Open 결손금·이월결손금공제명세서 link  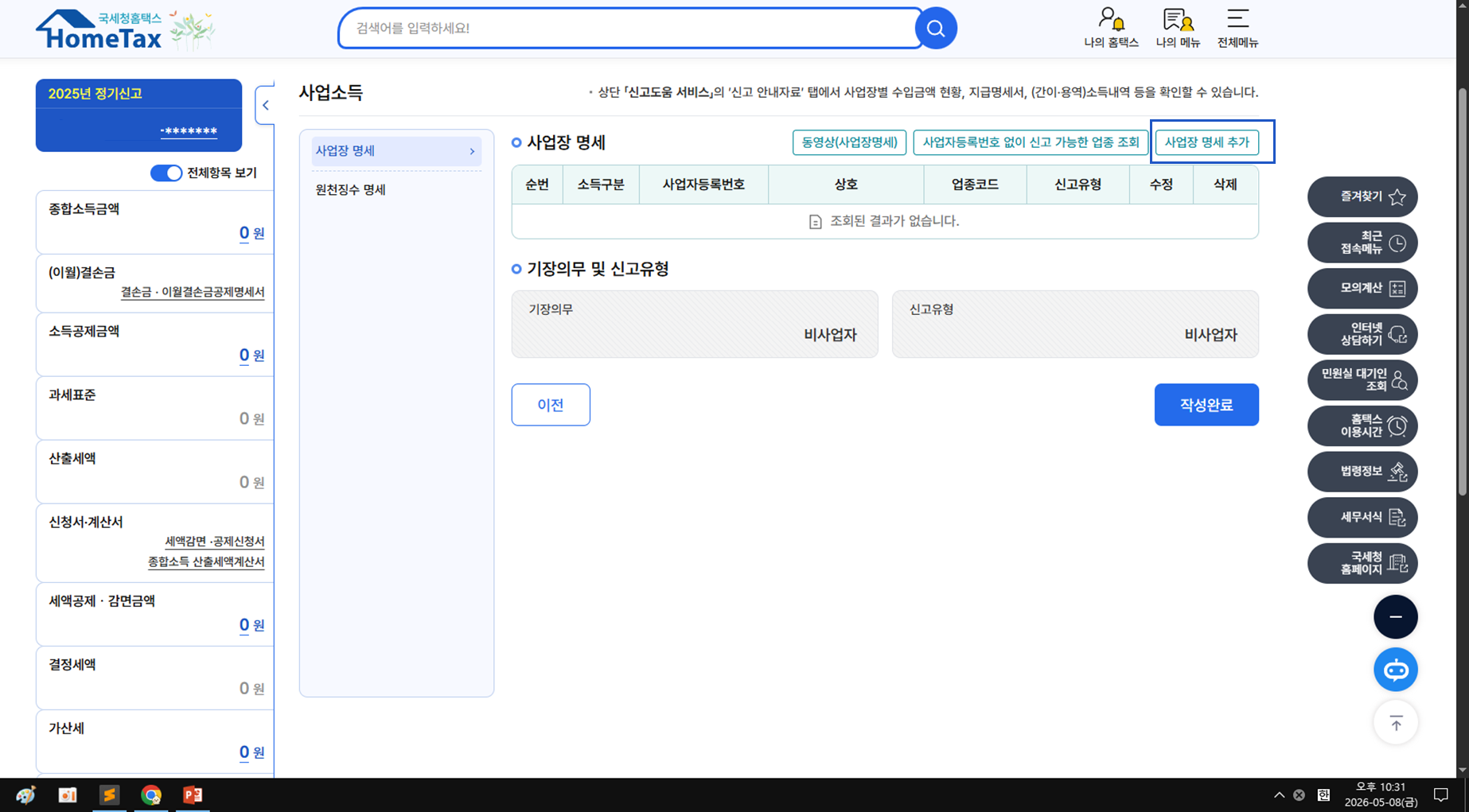coord(193,292)
